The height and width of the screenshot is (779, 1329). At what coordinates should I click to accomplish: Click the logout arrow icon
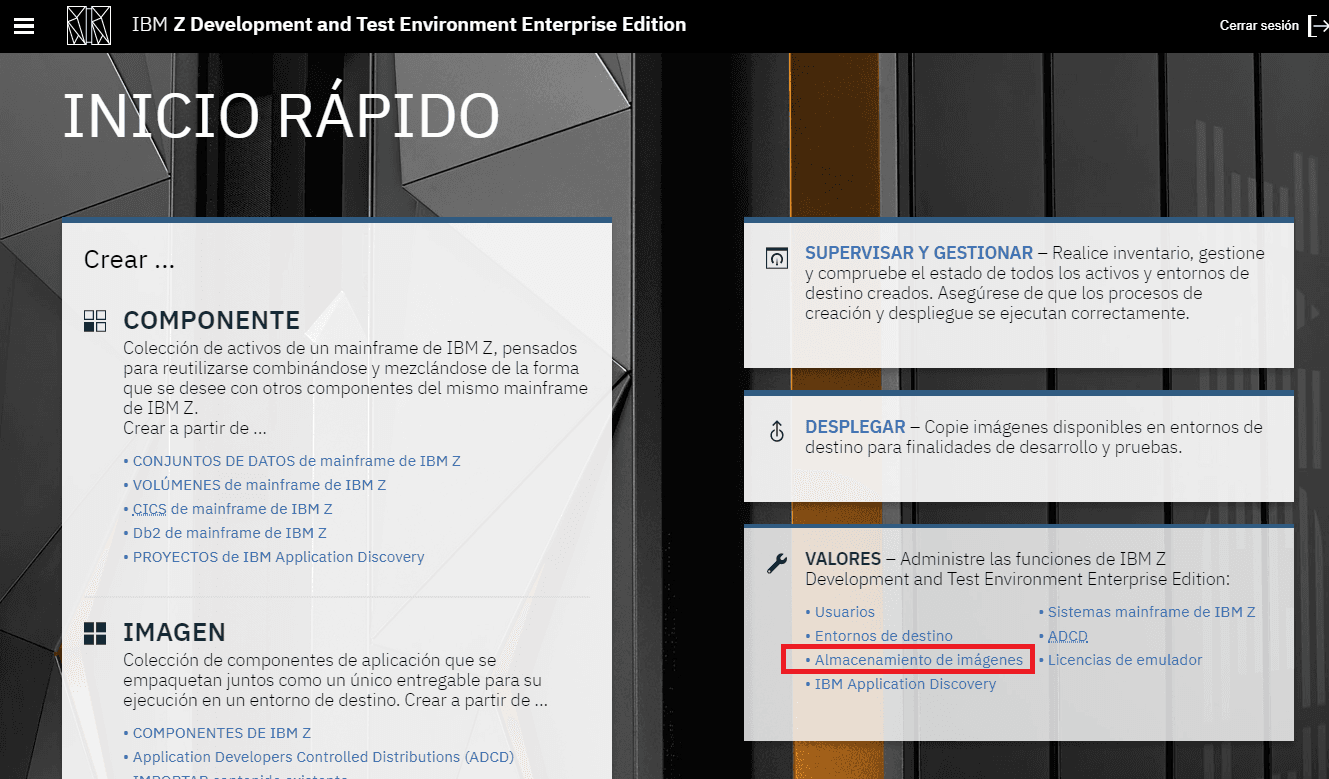pos(1317,26)
